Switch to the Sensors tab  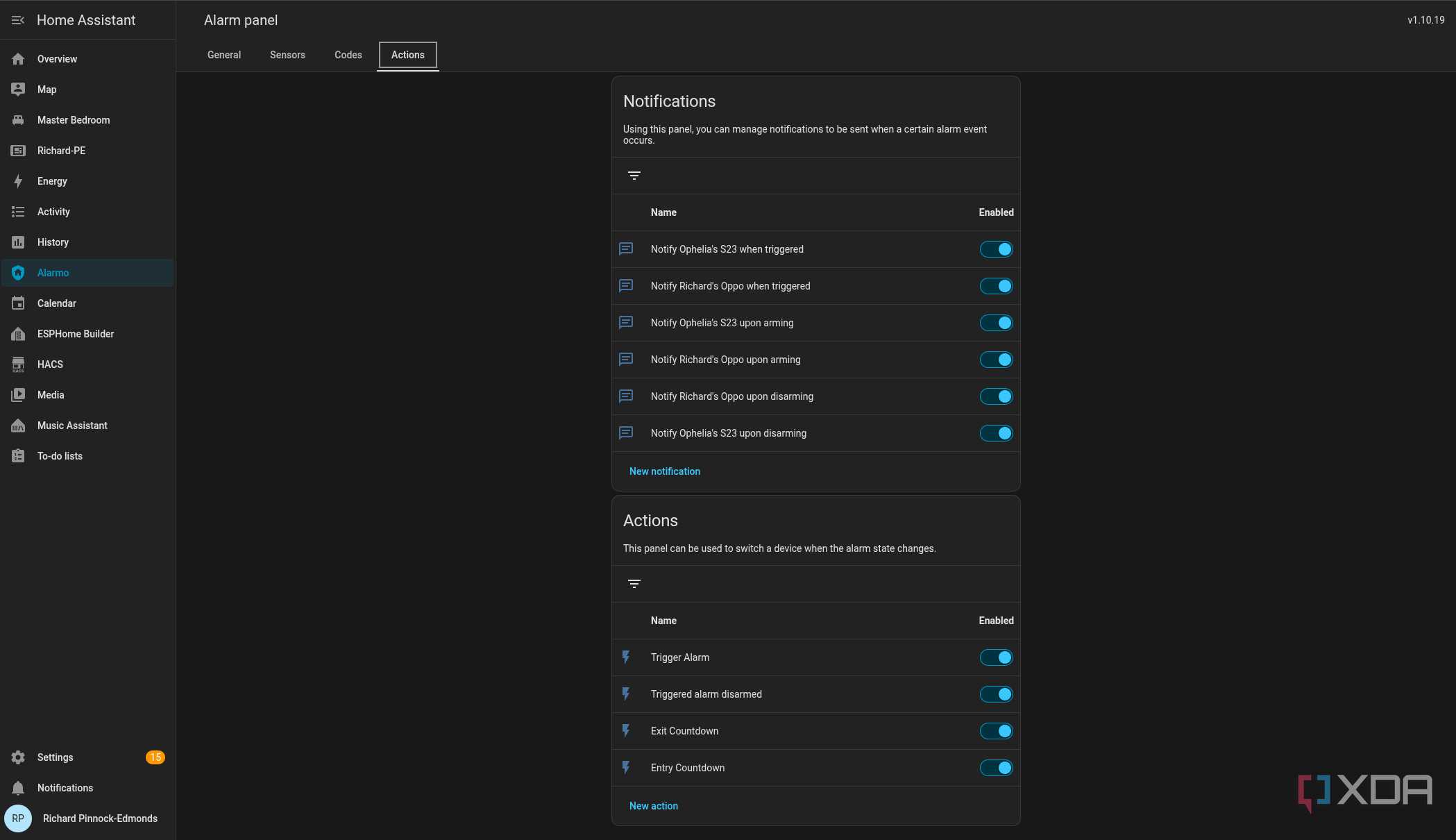(x=287, y=55)
